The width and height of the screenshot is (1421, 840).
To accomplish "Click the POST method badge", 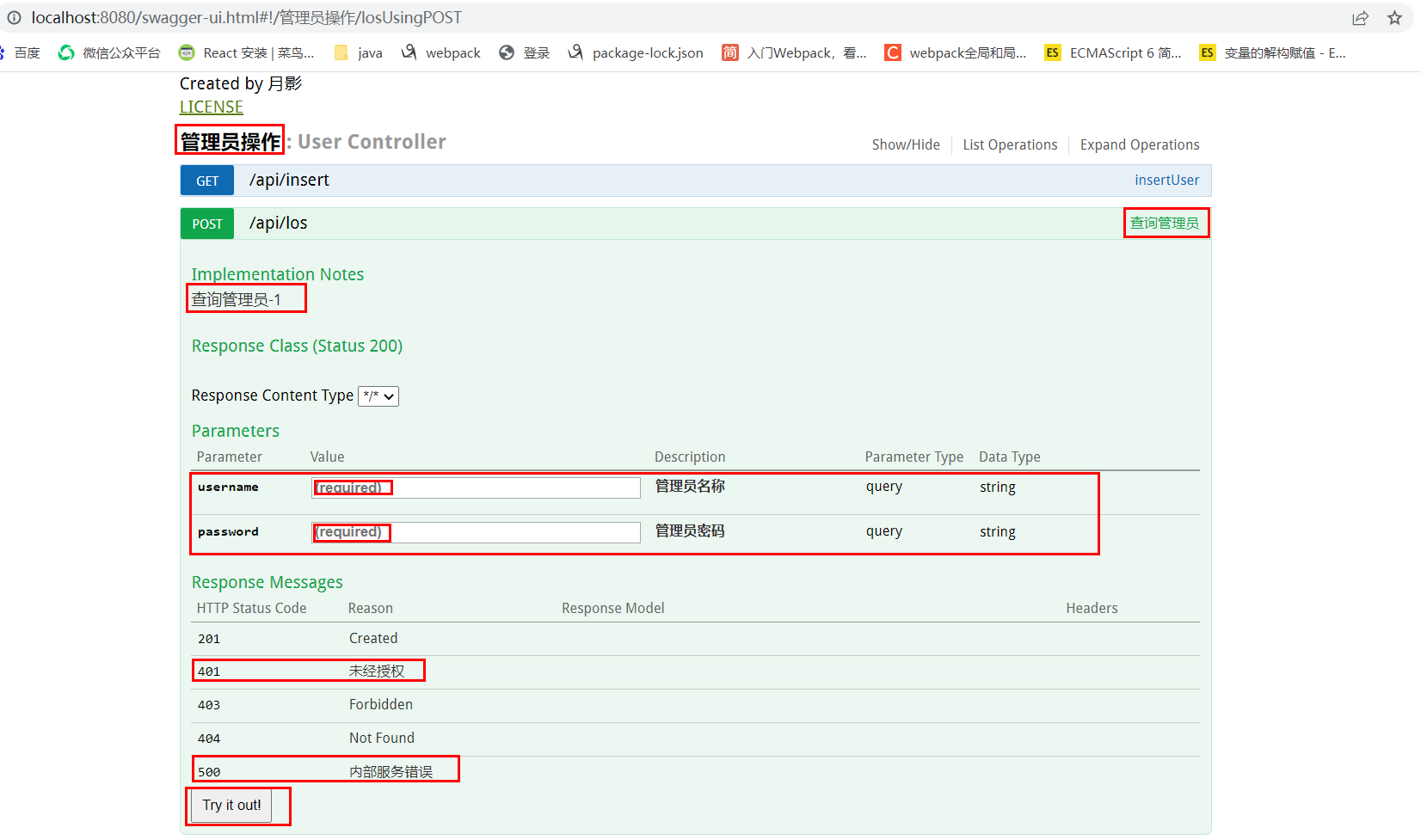I will (x=207, y=224).
